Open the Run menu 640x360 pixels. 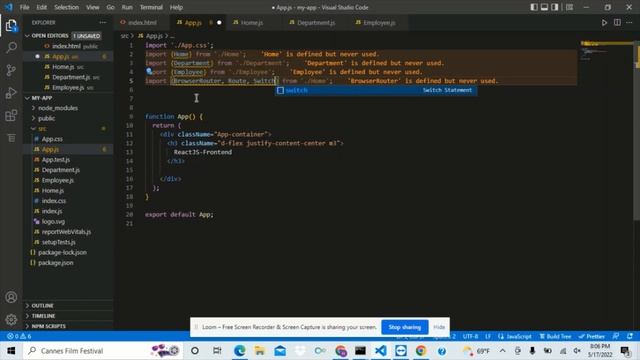127,7
